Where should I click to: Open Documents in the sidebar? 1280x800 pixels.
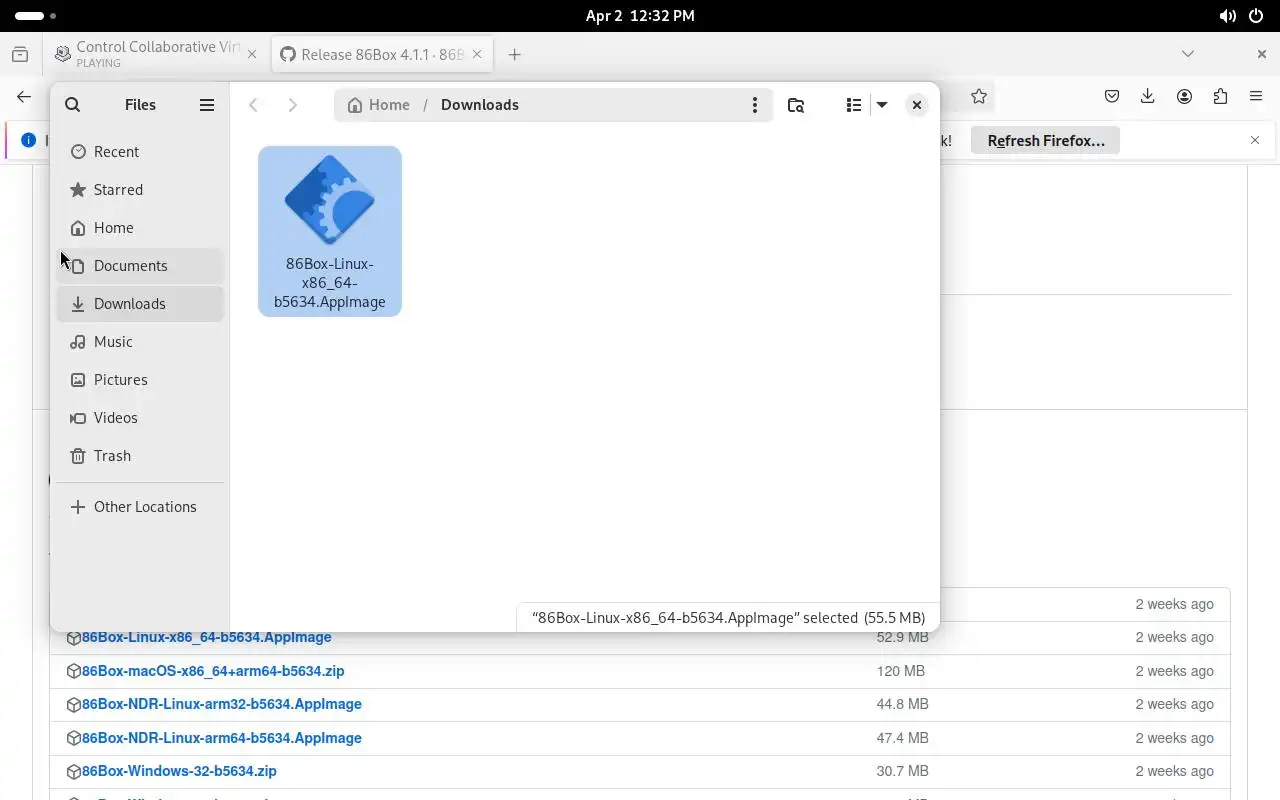(140, 265)
